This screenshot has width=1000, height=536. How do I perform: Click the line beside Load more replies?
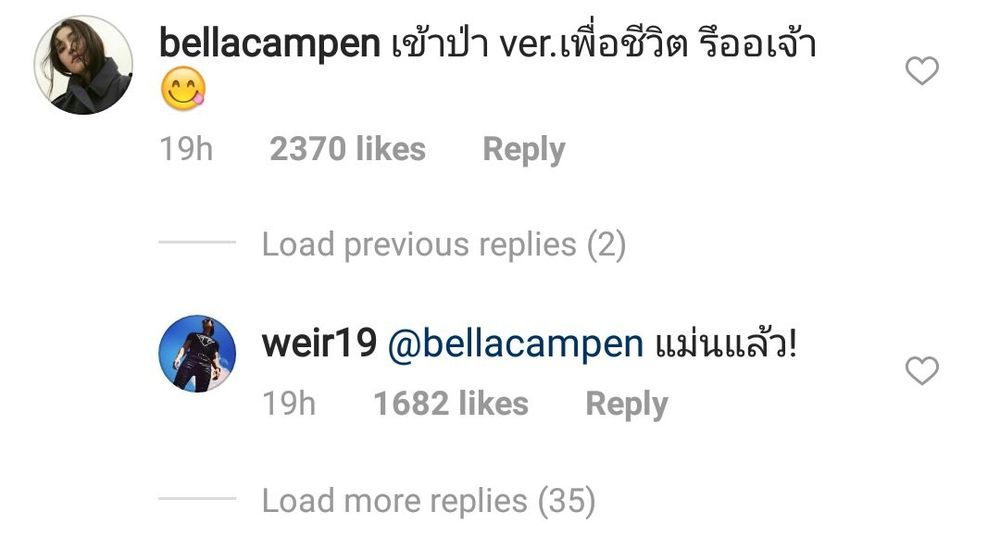pyautogui.click(x=197, y=498)
